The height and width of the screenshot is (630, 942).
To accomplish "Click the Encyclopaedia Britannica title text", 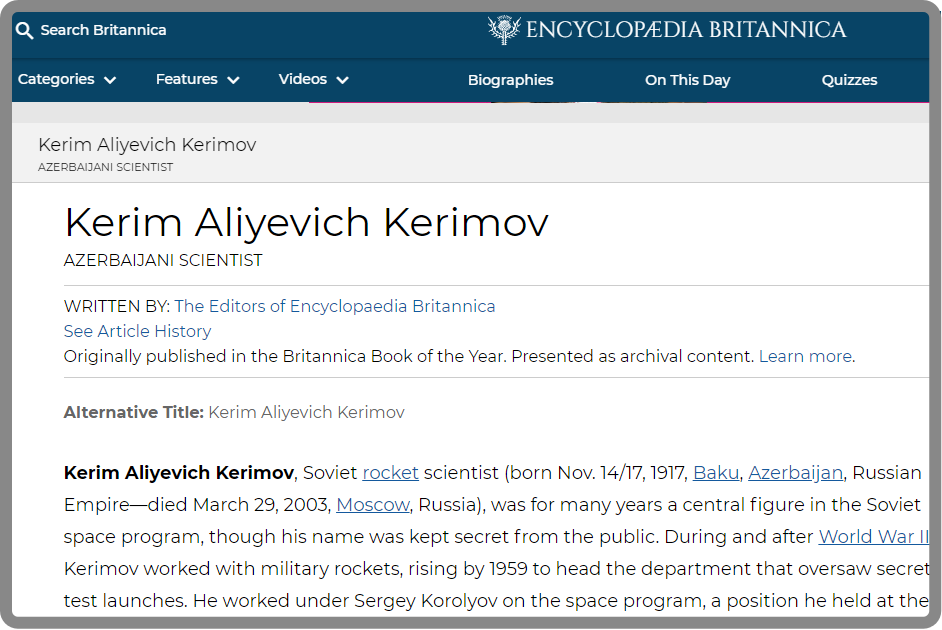I will 686,29.
